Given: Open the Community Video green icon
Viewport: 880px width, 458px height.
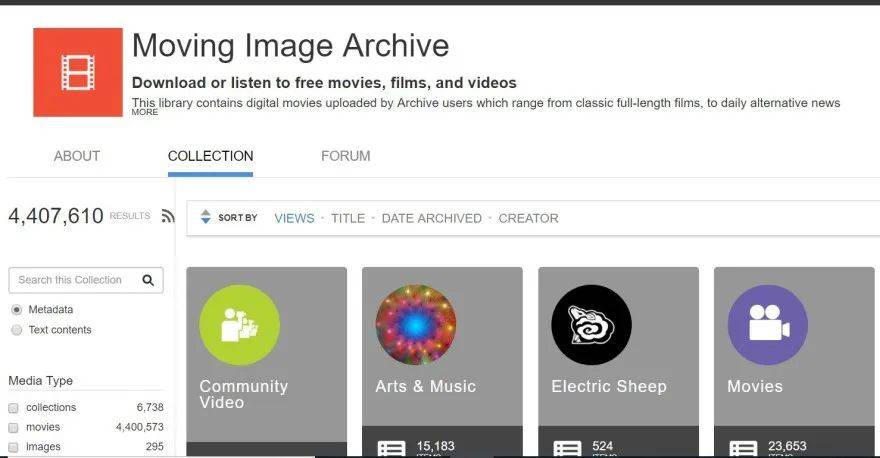Looking at the screenshot, I should [x=240, y=325].
